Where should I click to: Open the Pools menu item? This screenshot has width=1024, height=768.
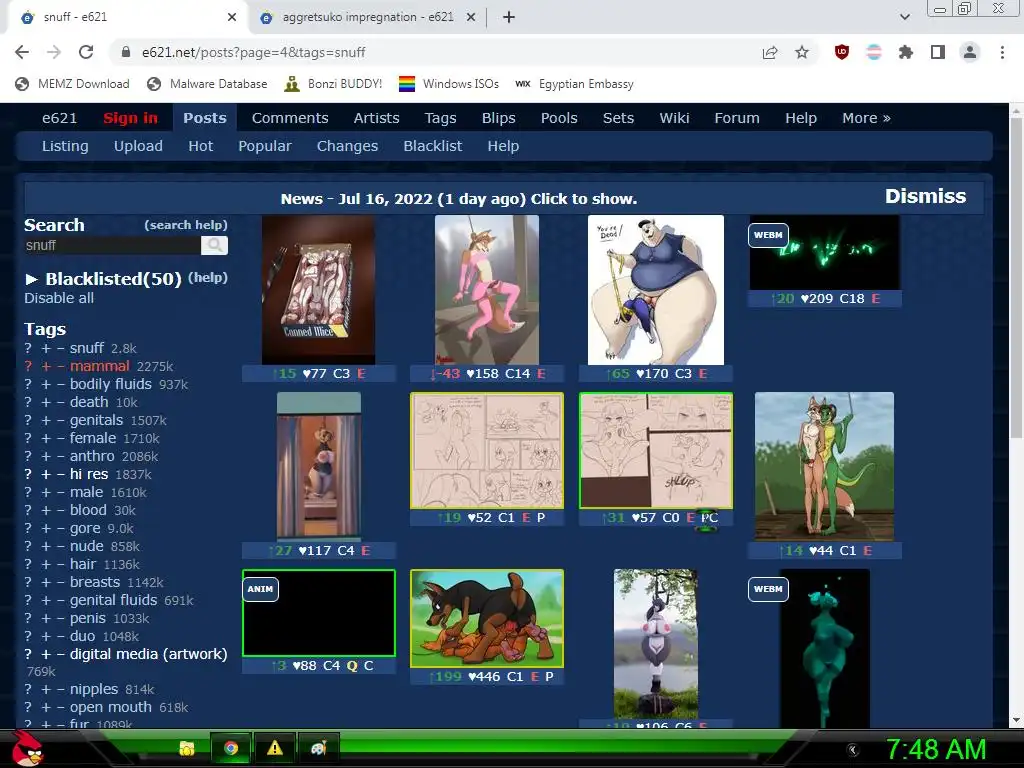[559, 118]
